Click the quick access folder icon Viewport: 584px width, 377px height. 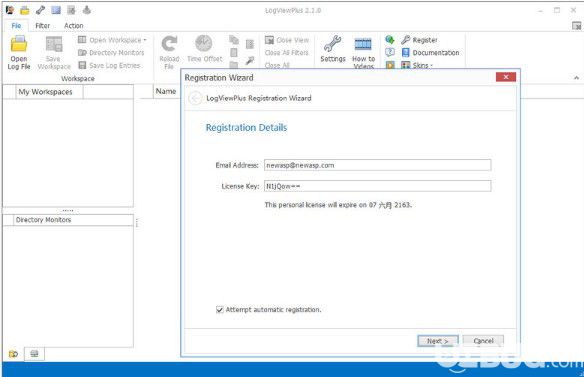pyautogui.click(x=25, y=10)
